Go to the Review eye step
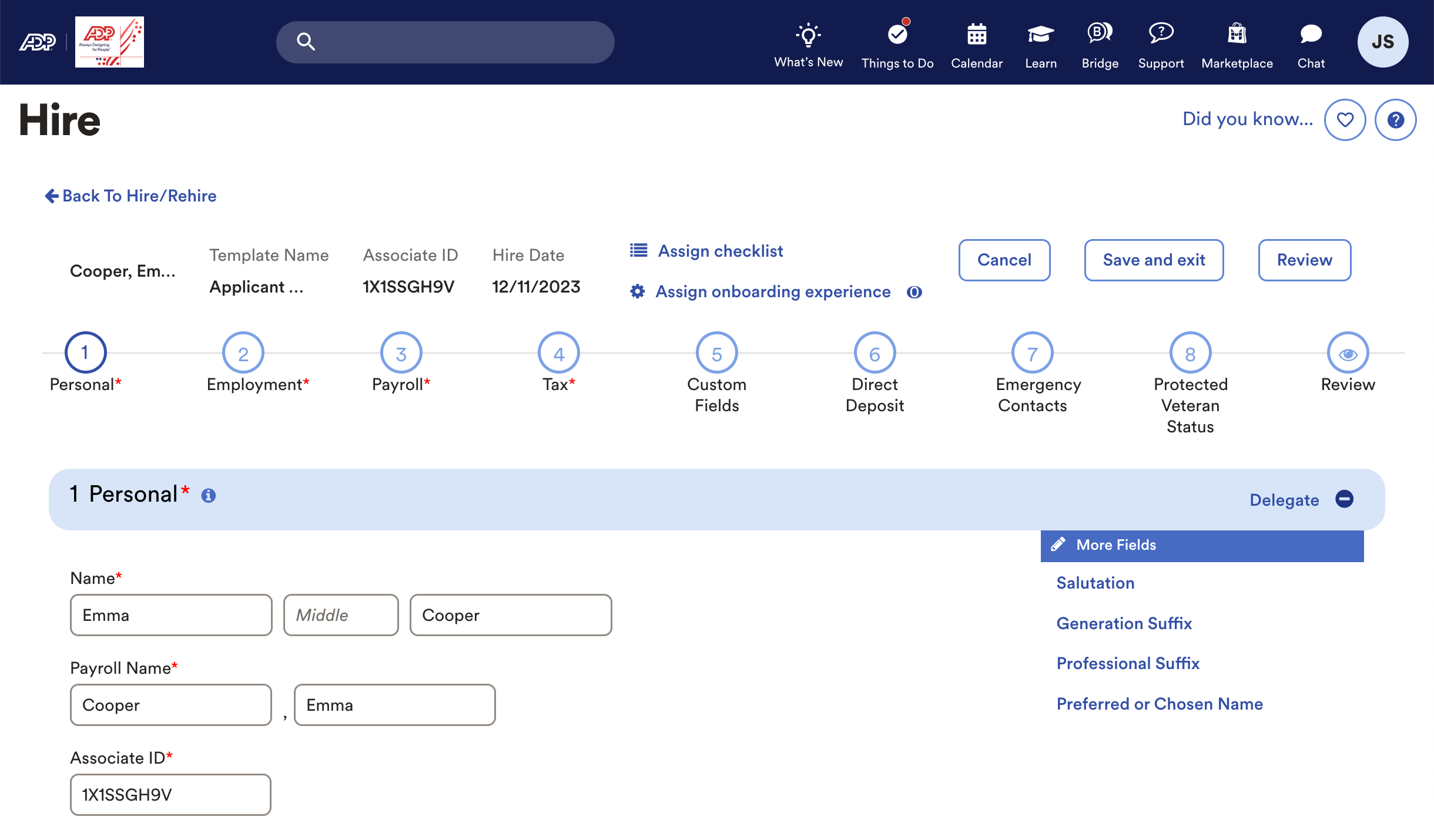Viewport: 1434px width, 840px height. [1348, 353]
